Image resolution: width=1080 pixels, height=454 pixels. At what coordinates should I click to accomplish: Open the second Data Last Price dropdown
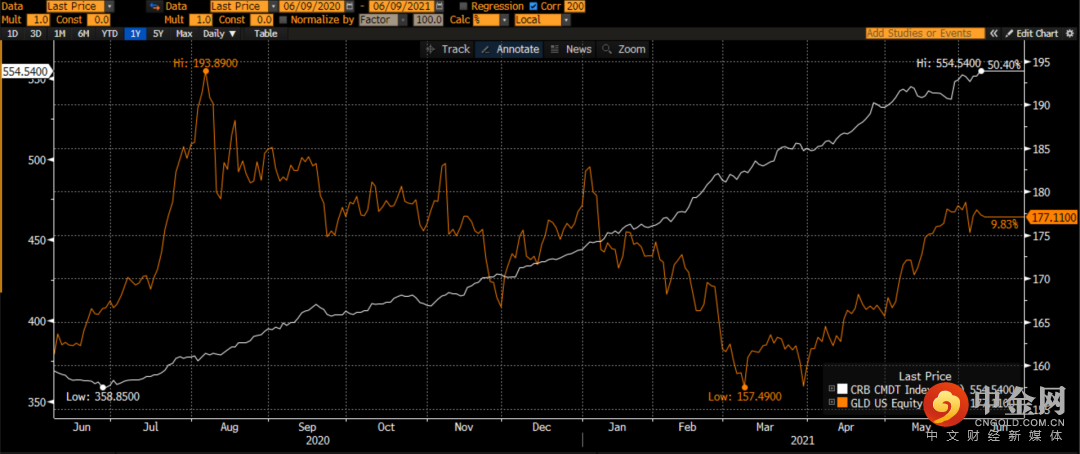click(x=273, y=6)
